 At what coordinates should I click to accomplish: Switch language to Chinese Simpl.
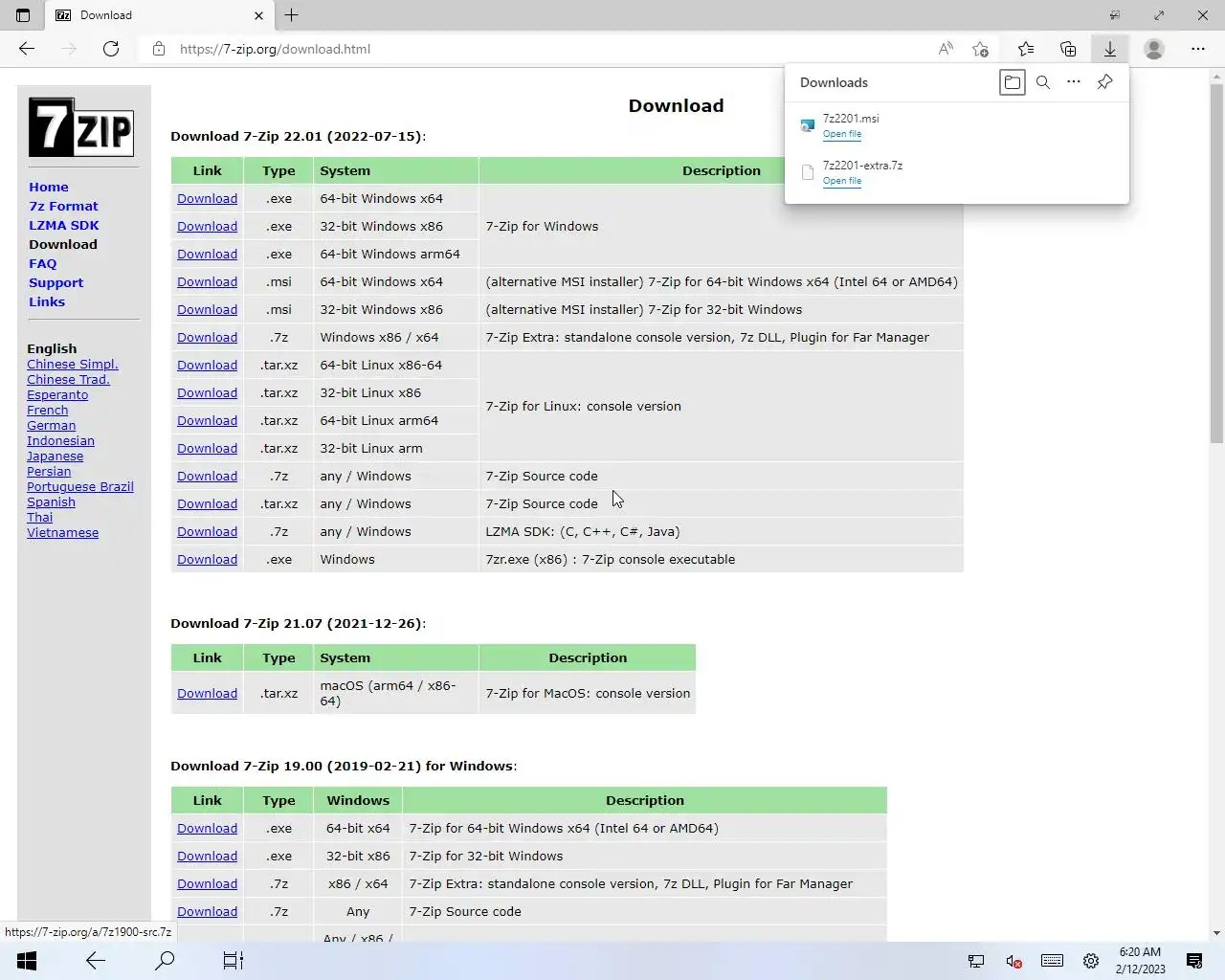[x=73, y=364]
